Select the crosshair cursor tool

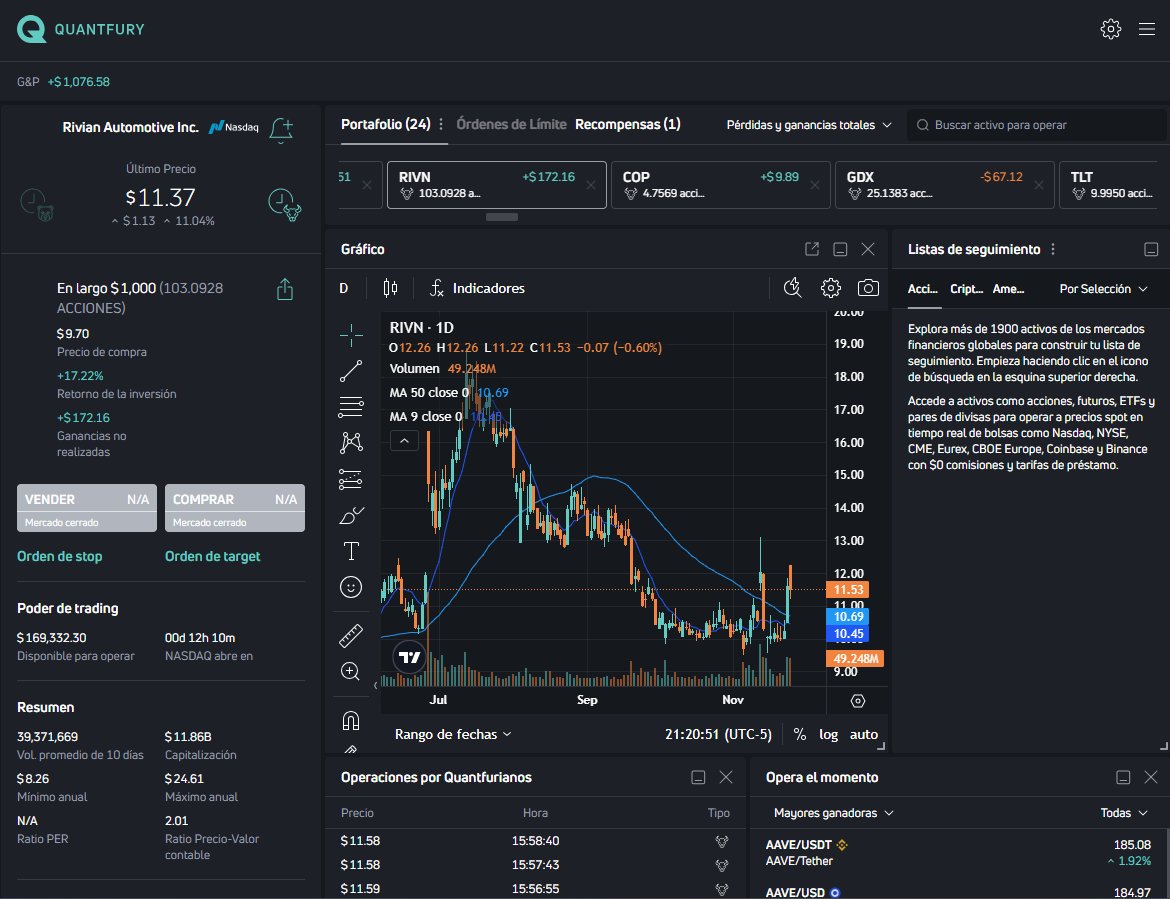click(351, 335)
